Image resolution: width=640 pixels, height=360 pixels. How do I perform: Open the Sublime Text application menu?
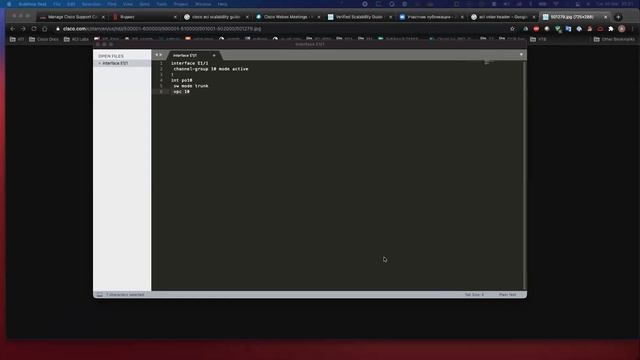(32, 4)
